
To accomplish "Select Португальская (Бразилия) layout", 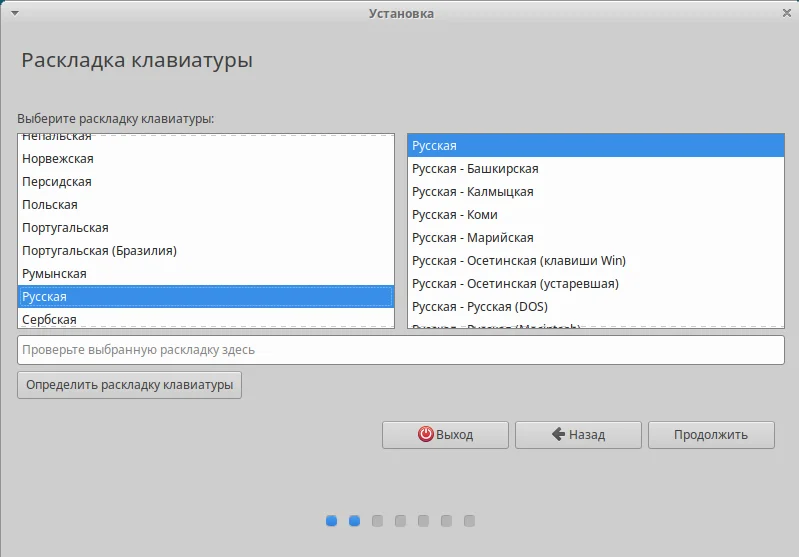I will [x=206, y=251].
